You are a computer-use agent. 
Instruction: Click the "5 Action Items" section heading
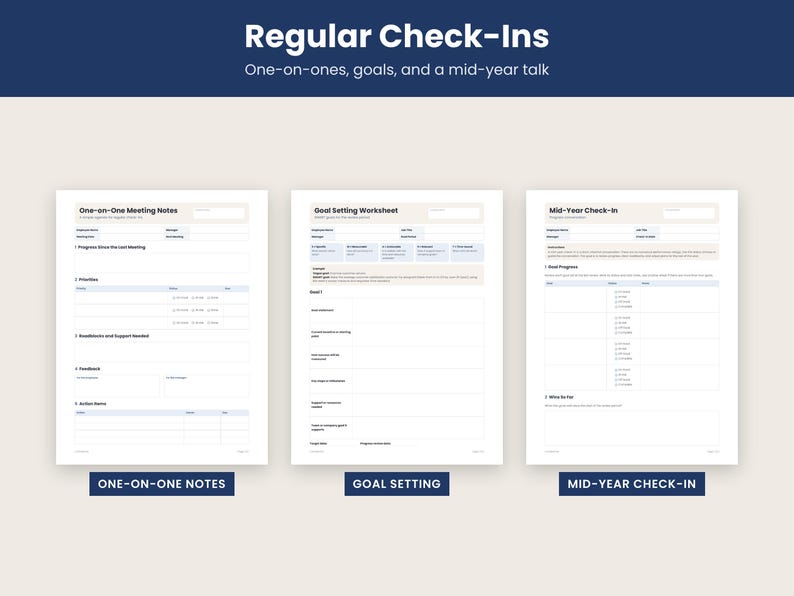pyautogui.click(x=91, y=404)
